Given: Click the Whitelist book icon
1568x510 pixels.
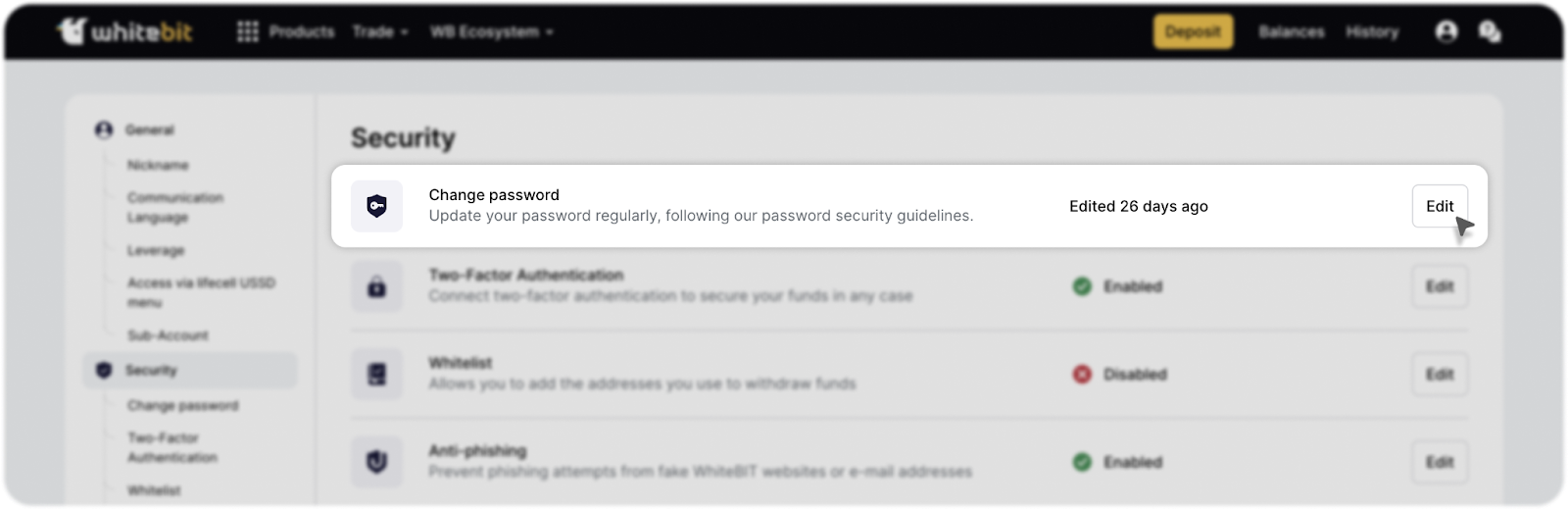Looking at the screenshot, I should pos(377,374).
